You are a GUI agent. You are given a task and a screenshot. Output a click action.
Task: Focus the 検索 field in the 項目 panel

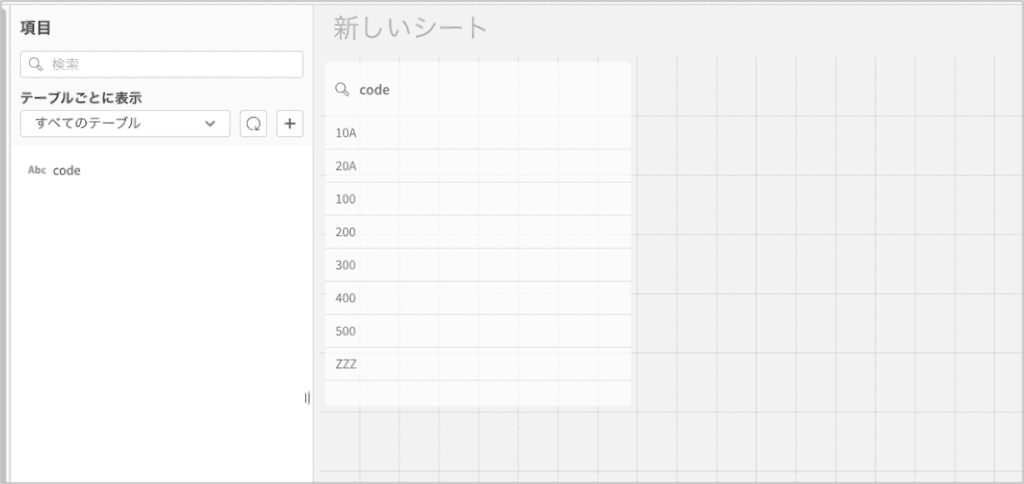(170, 64)
